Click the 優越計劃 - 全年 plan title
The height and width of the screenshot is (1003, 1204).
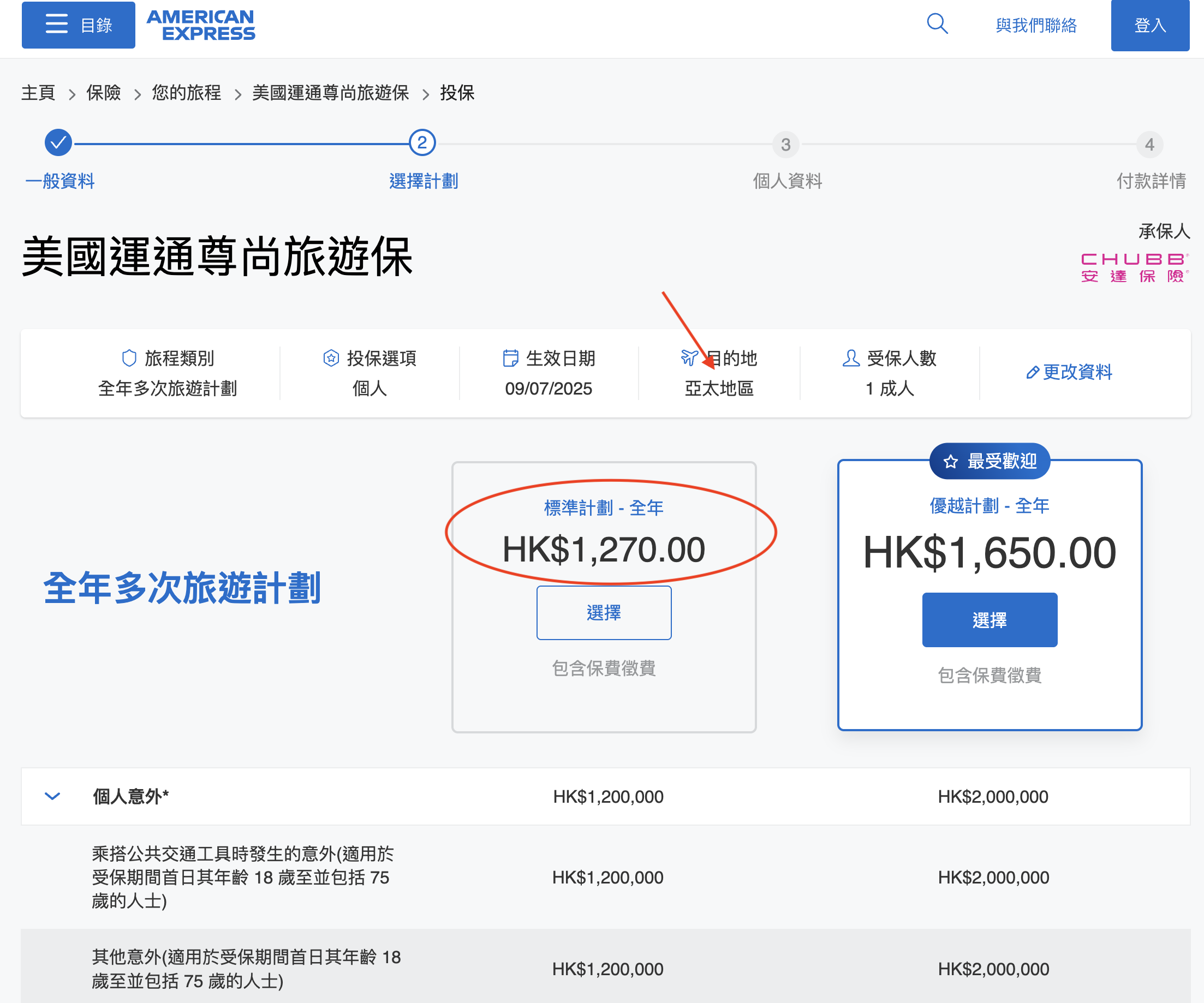pos(990,506)
